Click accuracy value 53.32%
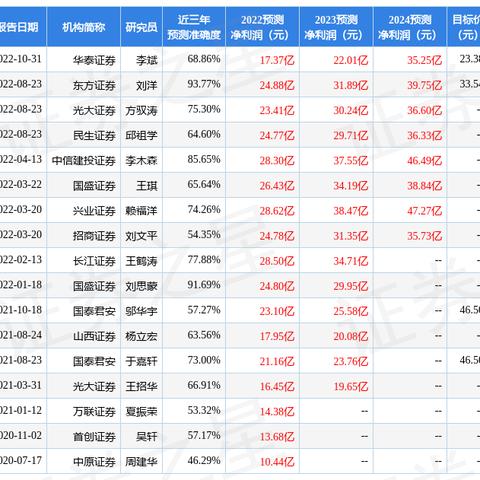 [204, 410]
